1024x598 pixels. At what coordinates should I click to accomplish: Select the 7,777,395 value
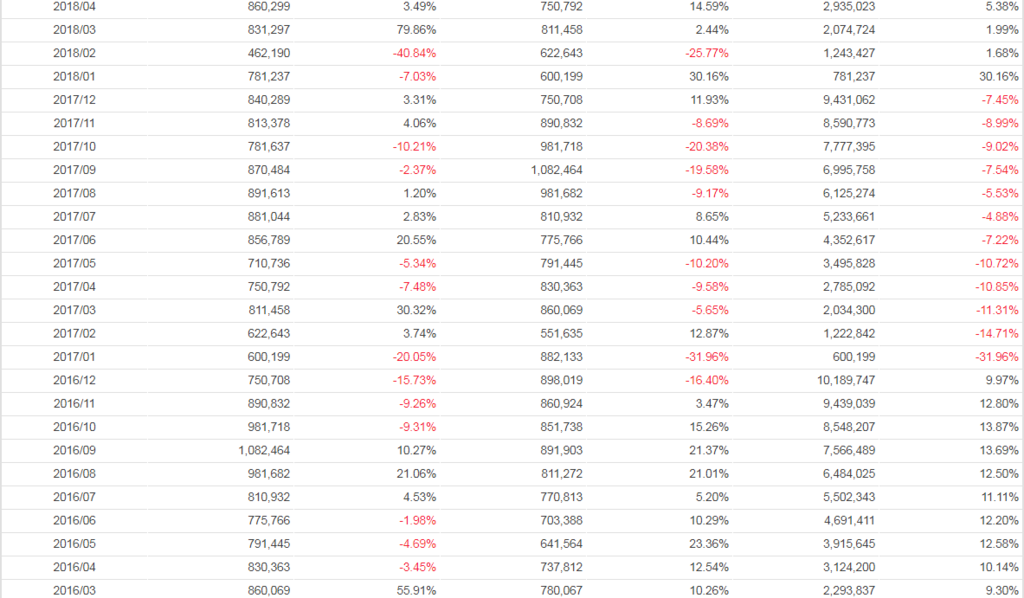(848, 146)
